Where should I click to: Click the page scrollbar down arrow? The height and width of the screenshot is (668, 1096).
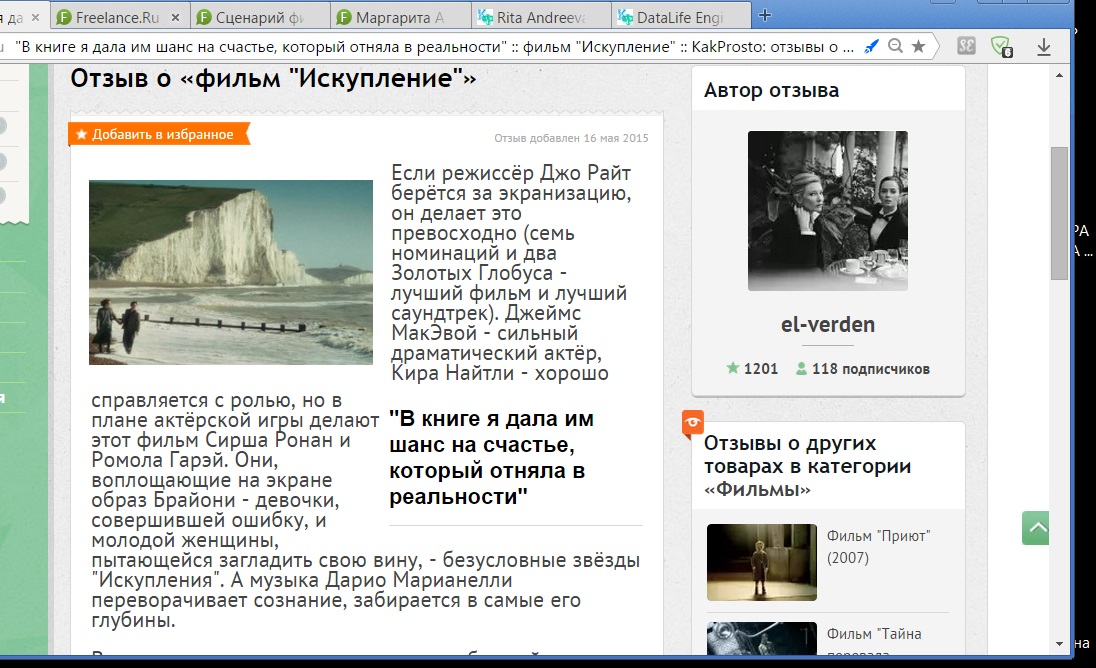pos(1060,644)
